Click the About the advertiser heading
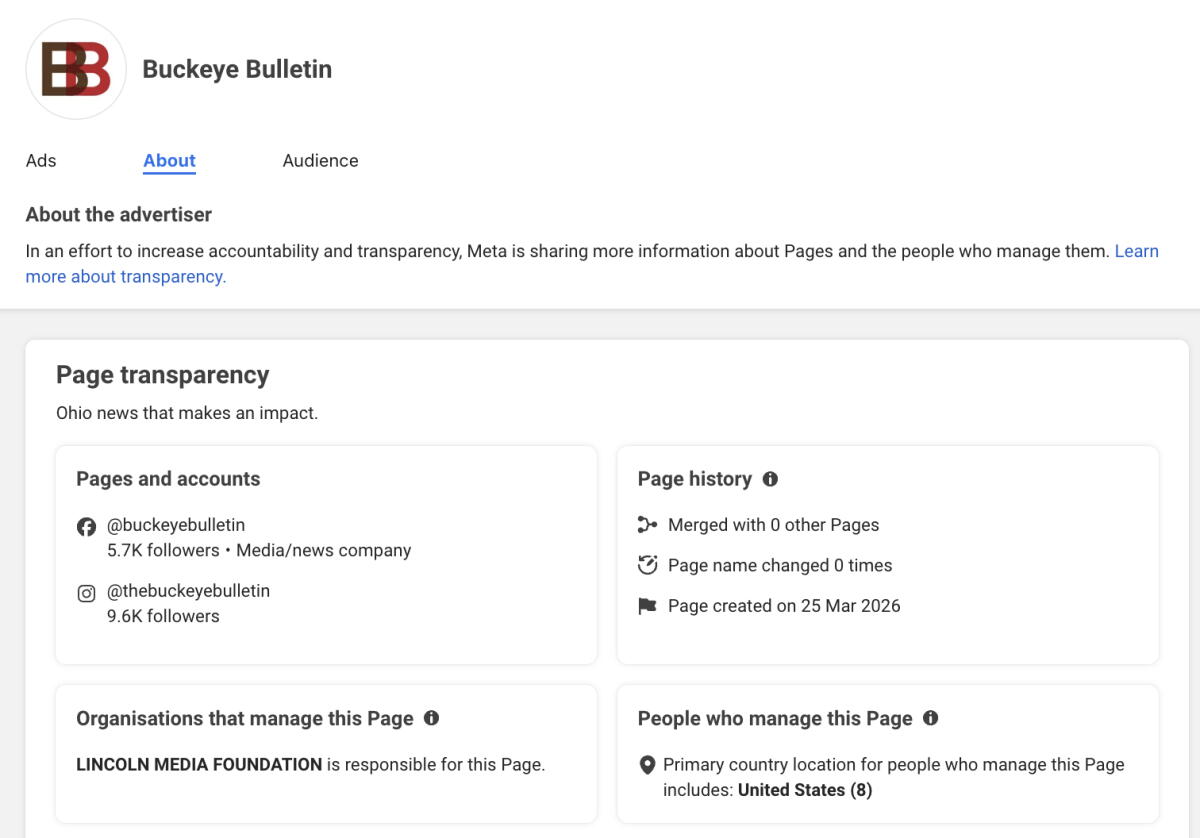Screen dimensions: 1200x838 (x=119, y=215)
